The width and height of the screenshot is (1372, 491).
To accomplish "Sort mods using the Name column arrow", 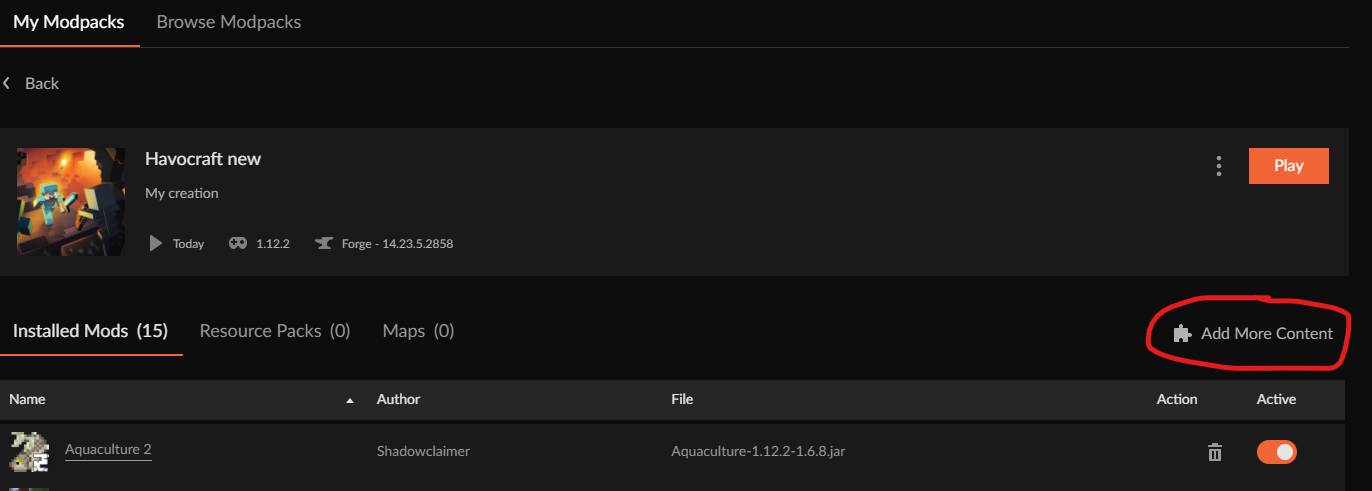I will pos(350,400).
